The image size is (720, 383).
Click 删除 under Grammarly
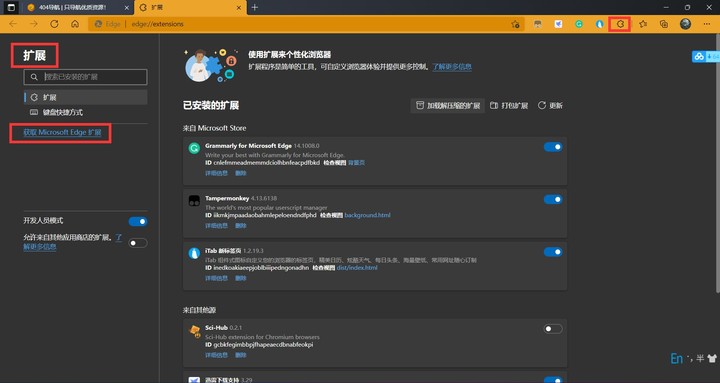pos(241,174)
